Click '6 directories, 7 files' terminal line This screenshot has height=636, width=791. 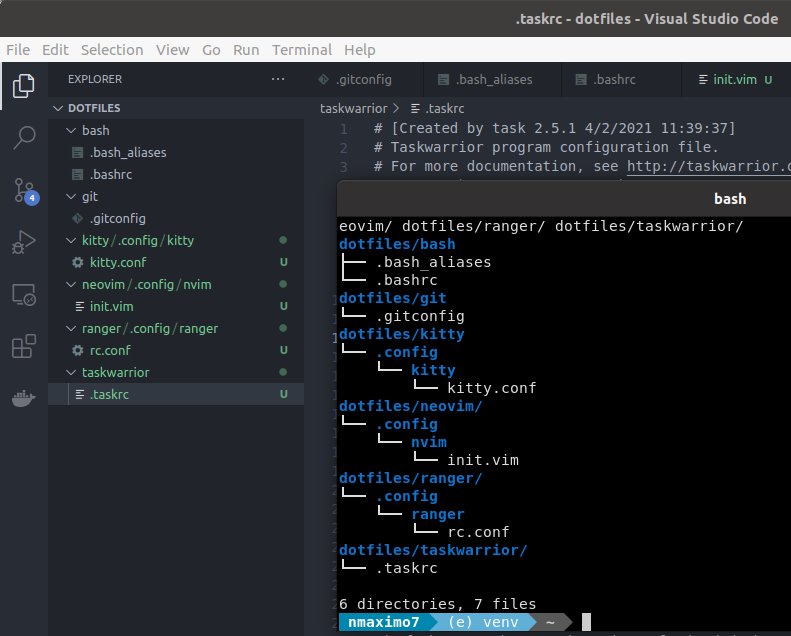point(437,604)
